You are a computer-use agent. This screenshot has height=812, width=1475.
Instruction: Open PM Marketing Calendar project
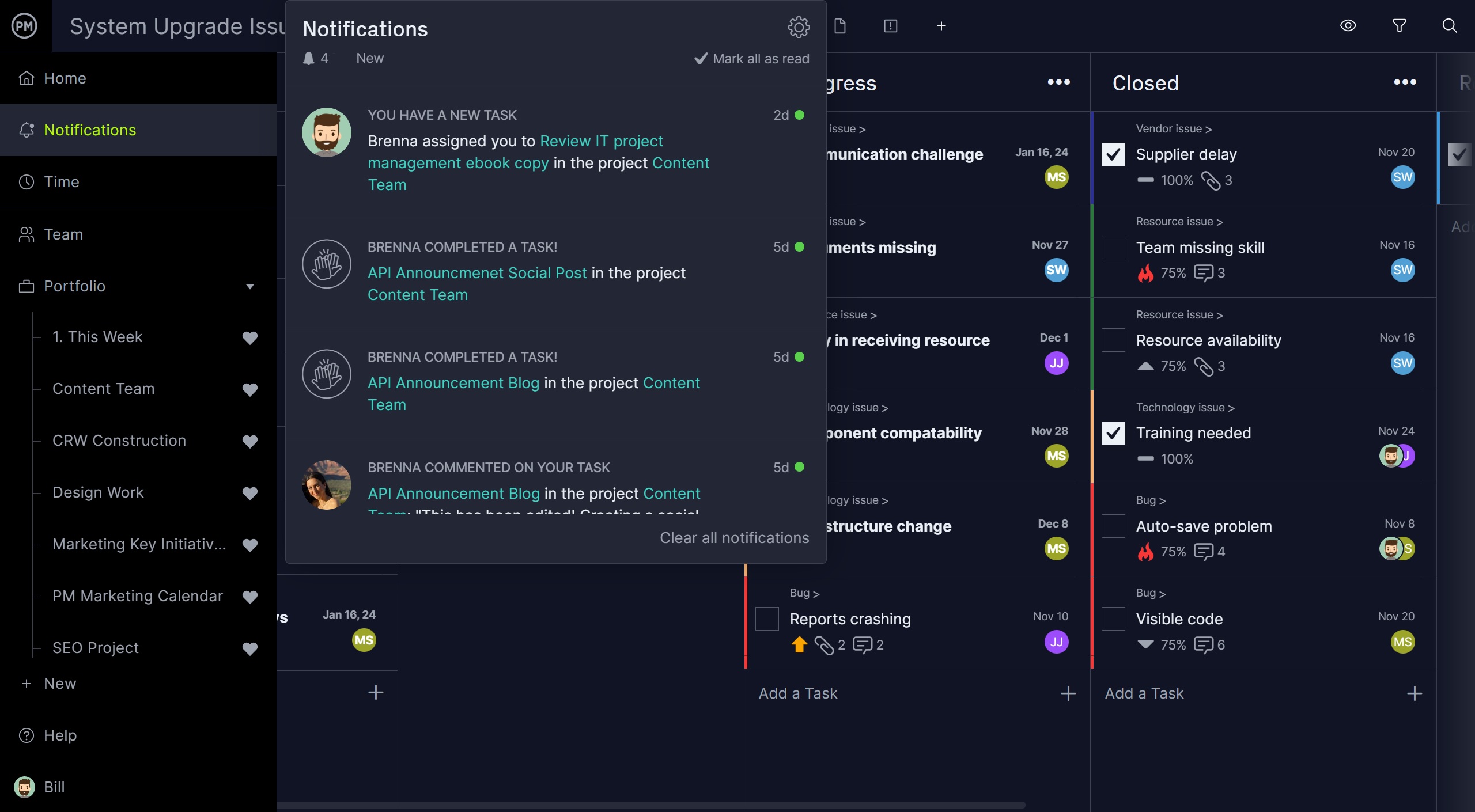coord(137,596)
